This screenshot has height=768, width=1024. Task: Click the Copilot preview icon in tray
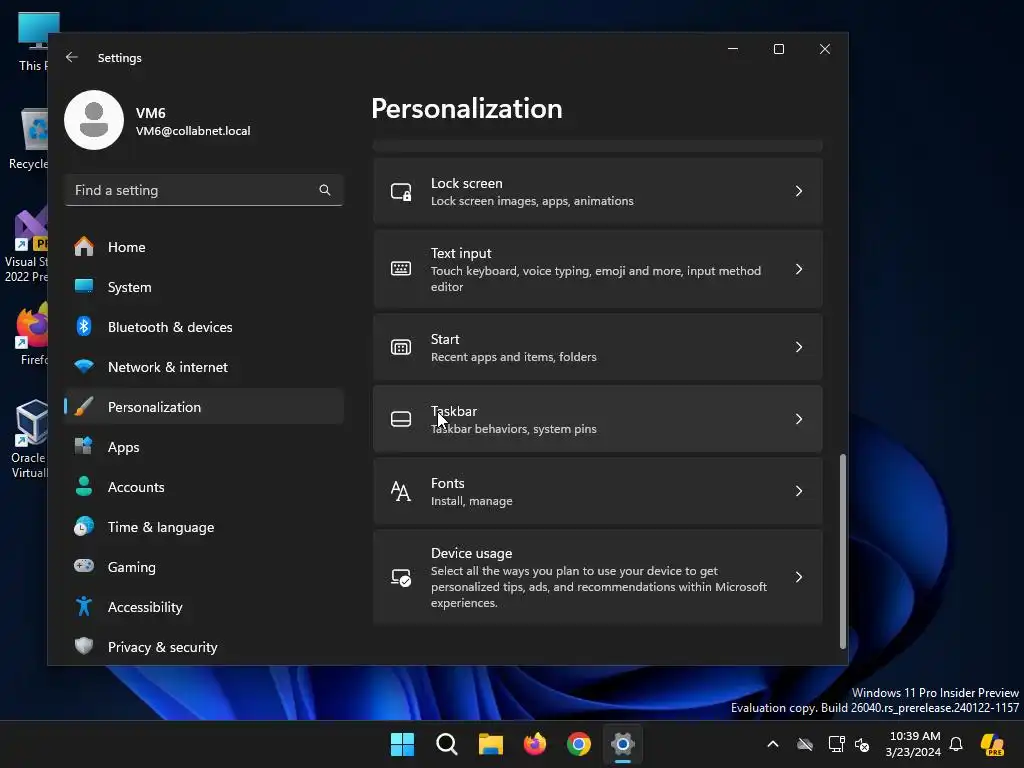click(x=992, y=744)
